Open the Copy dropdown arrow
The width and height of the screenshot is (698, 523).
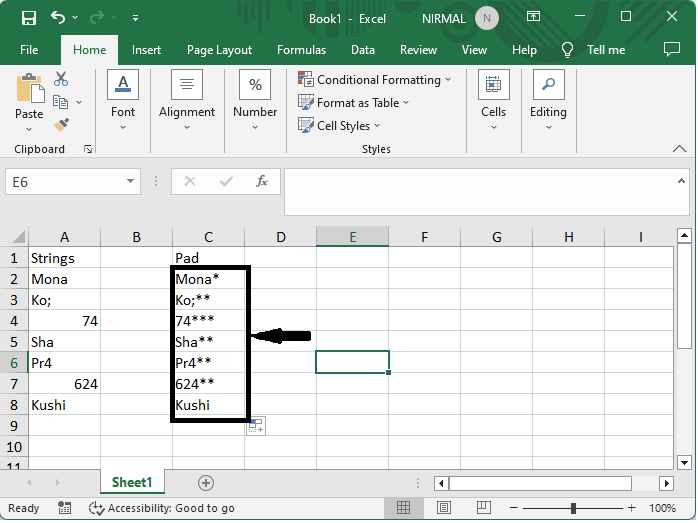(x=79, y=102)
